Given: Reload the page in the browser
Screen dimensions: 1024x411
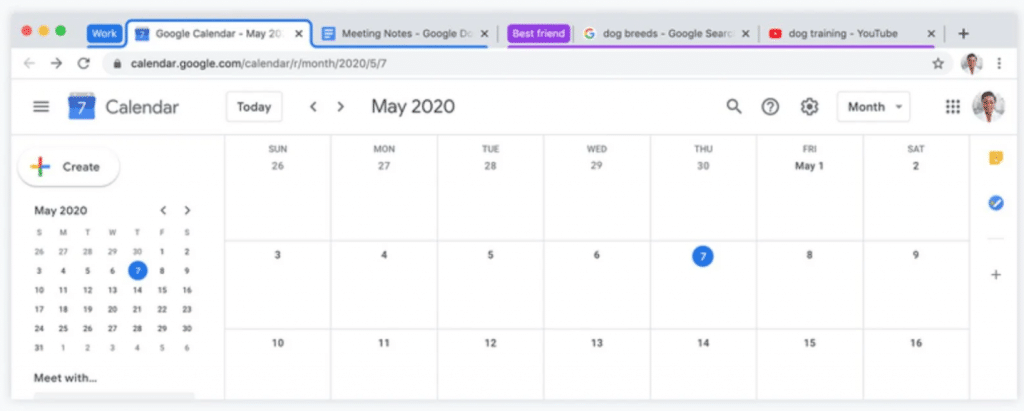Looking at the screenshot, I should click(83, 63).
